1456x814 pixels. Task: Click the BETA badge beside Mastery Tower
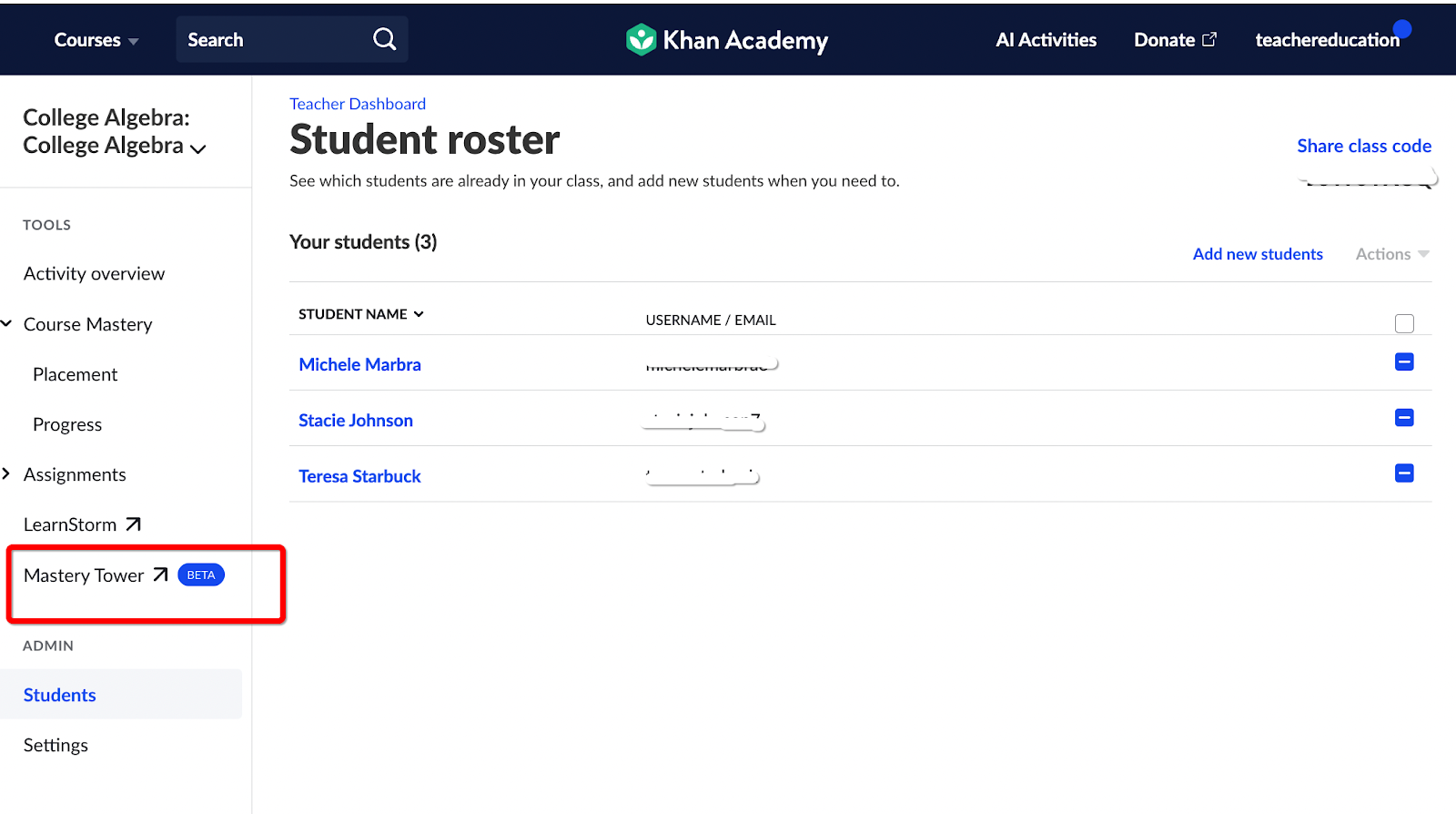coord(201,575)
